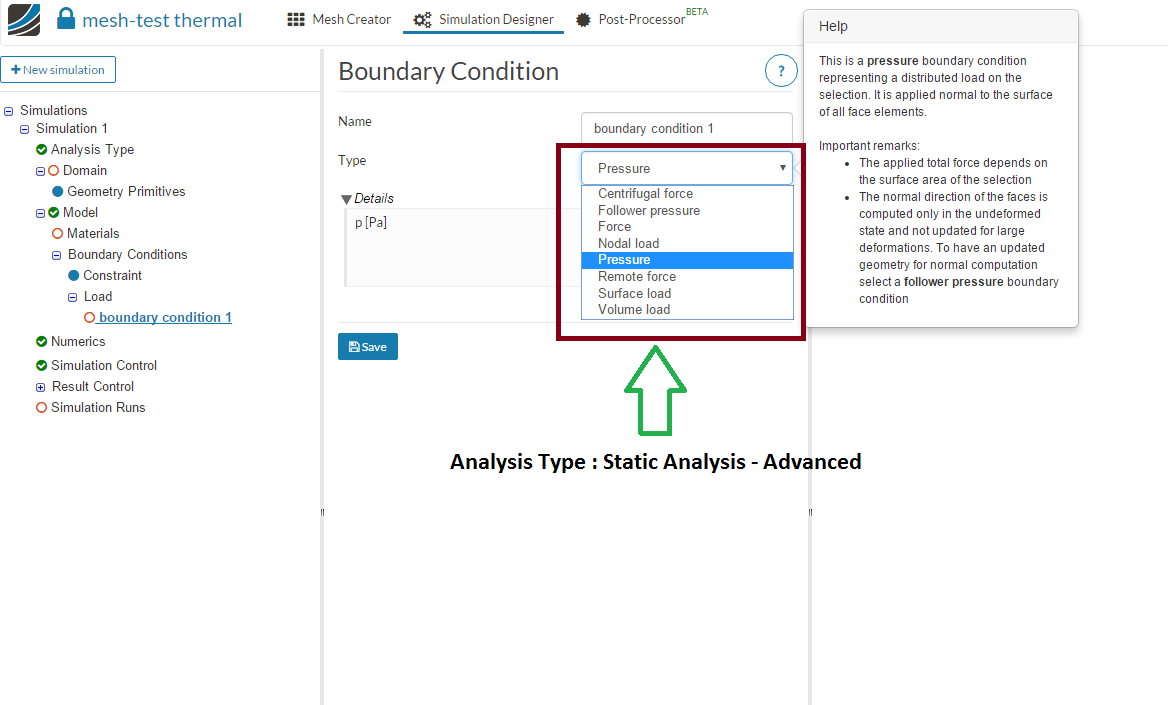Switch to the Simulation Designer tab

(483, 19)
